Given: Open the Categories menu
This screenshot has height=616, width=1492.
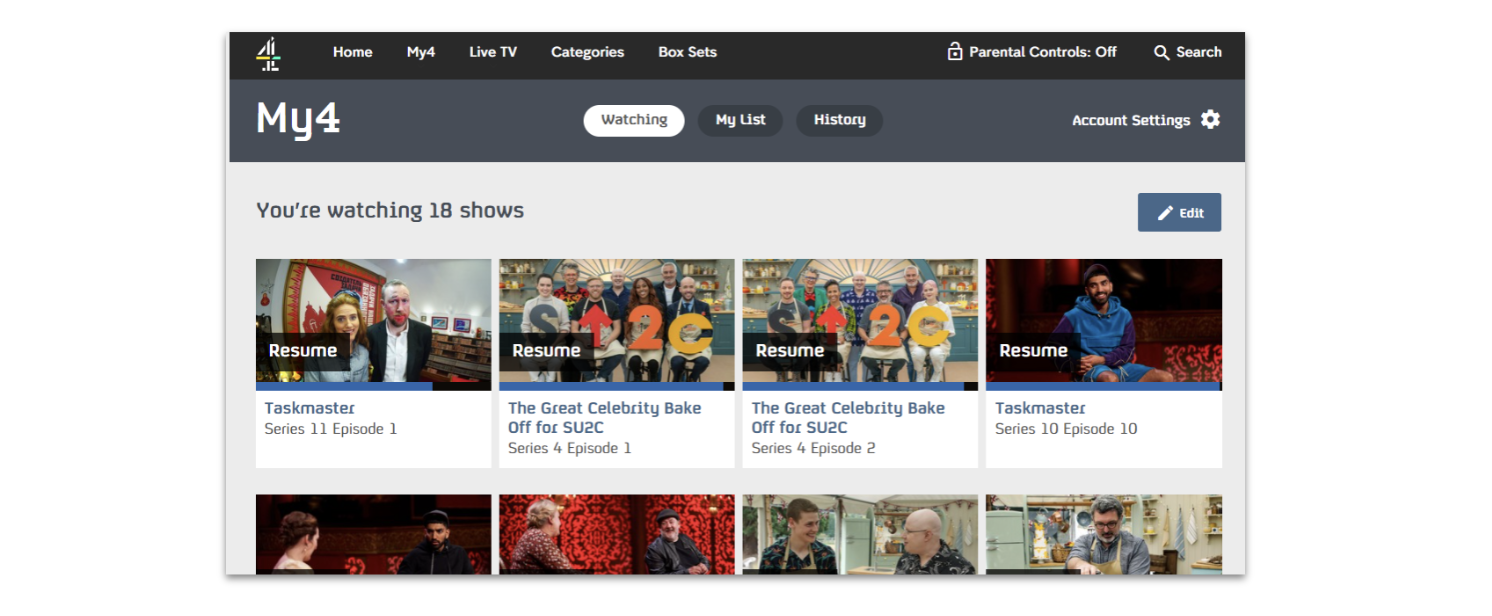Looking at the screenshot, I should pos(587,52).
